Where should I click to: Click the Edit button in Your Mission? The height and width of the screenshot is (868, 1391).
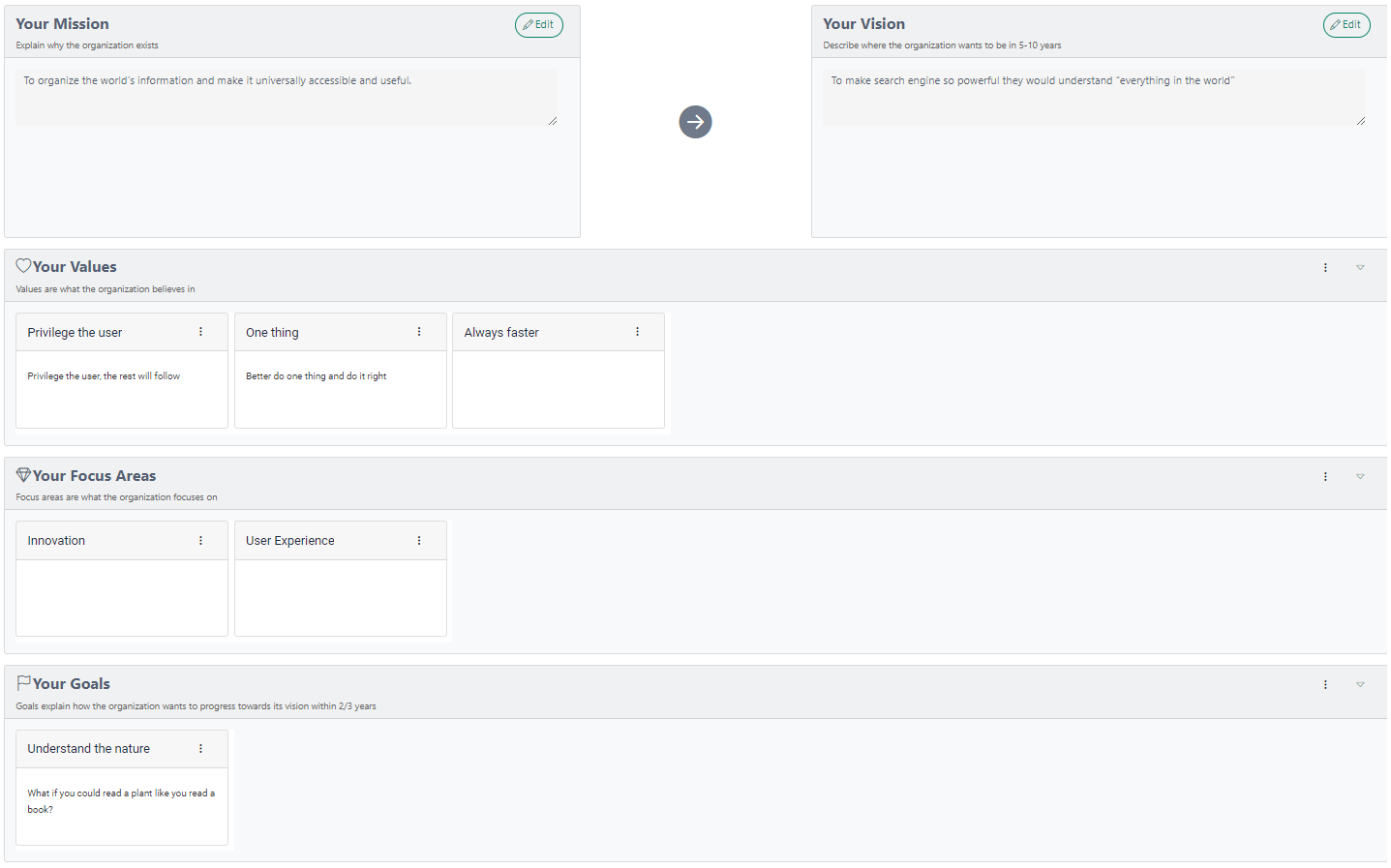538,25
